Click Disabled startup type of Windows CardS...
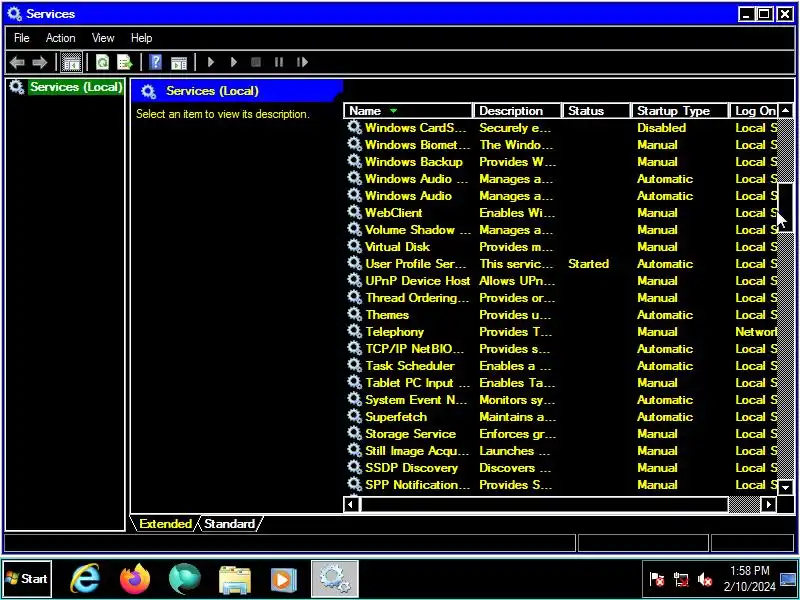The height and width of the screenshot is (600, 800). click(661, 128)
